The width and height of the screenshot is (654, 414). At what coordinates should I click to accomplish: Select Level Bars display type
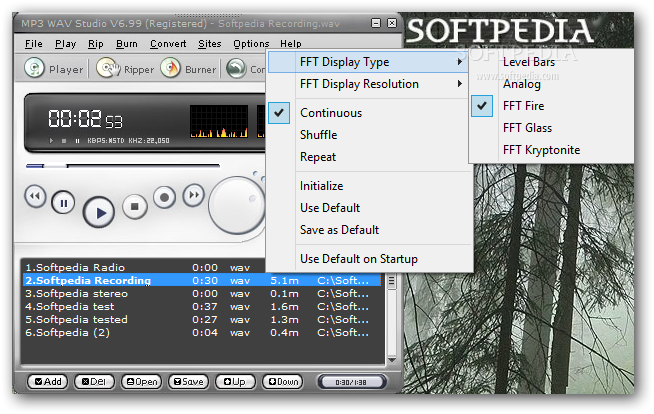click(551, 62)
